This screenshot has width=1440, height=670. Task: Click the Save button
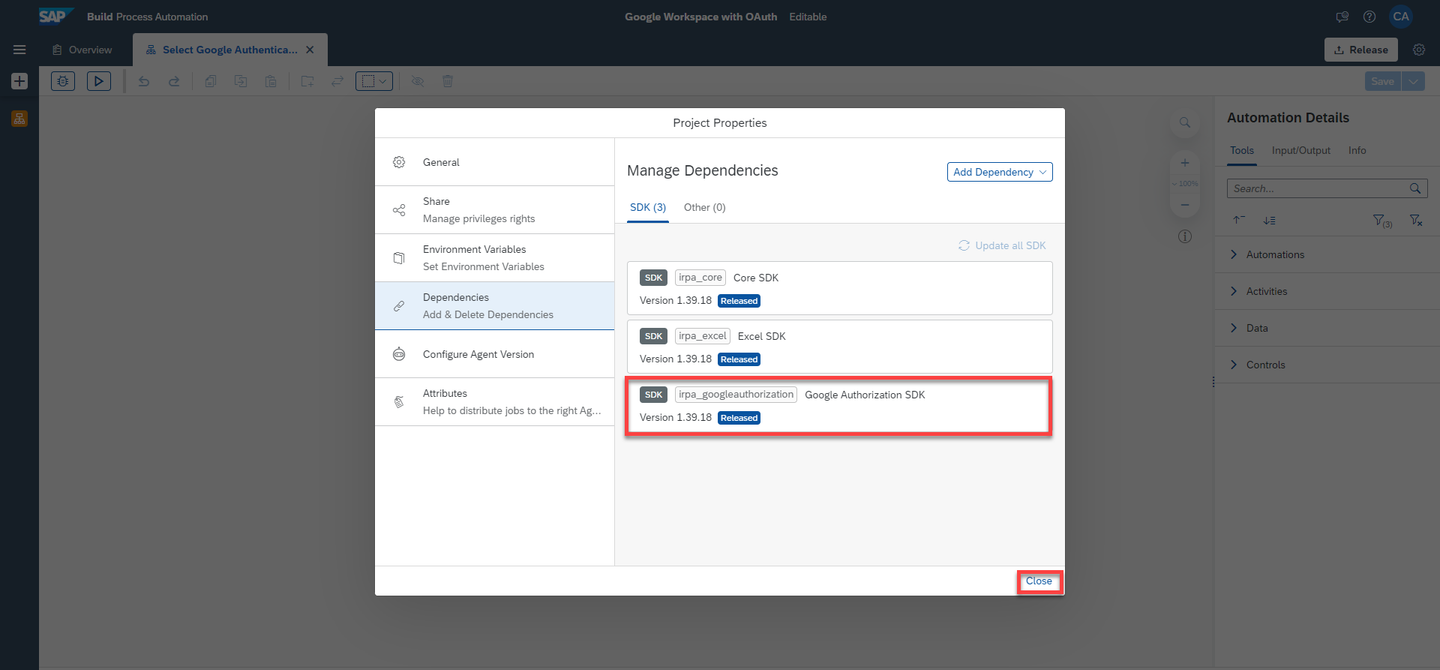click(x=1383, y=81)
